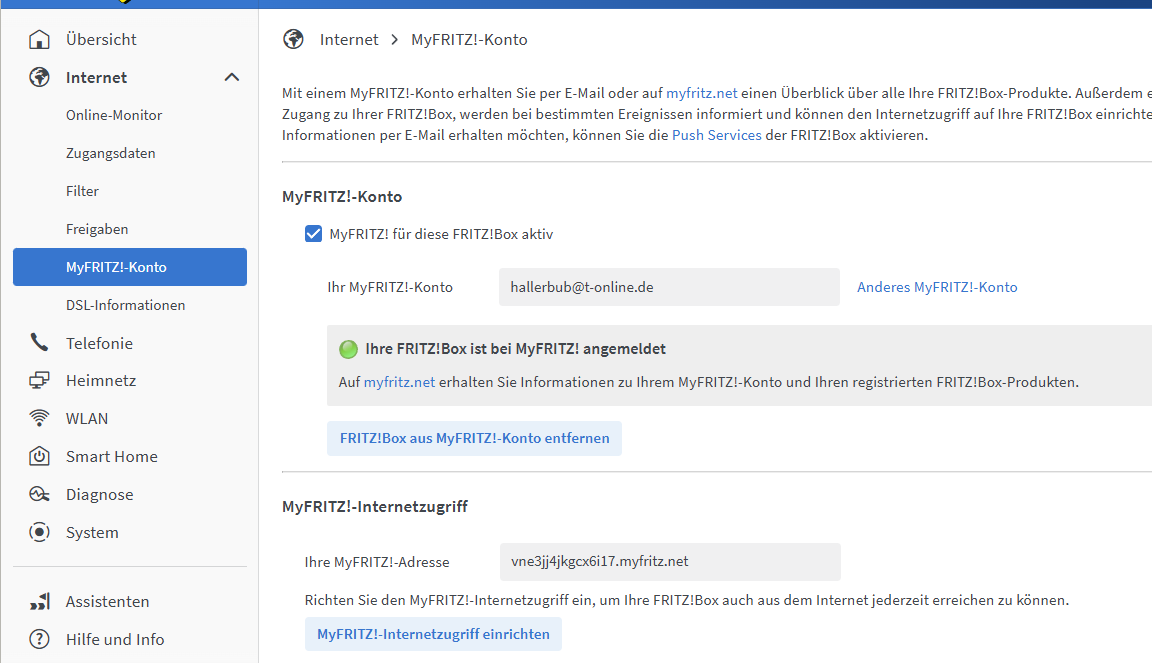Click the Internet globe icon in sidebar

pos(39,78)
